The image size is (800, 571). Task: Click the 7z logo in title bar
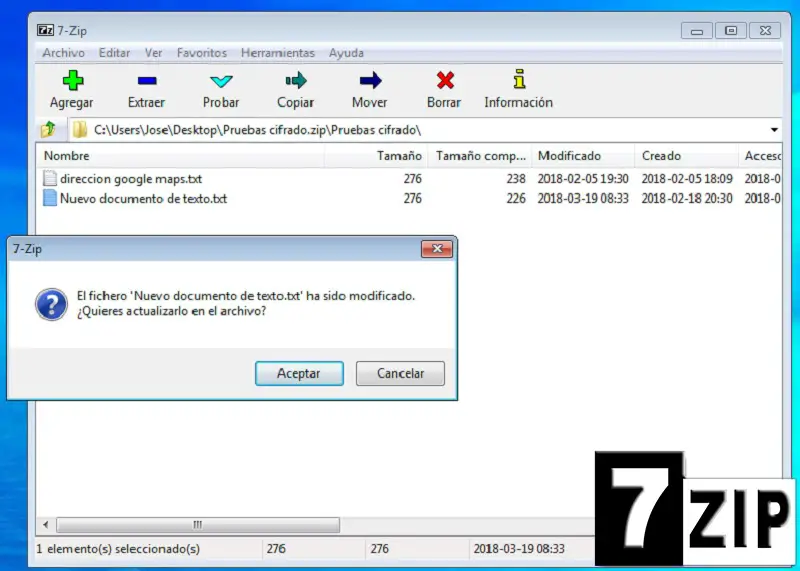click(45, 31)
